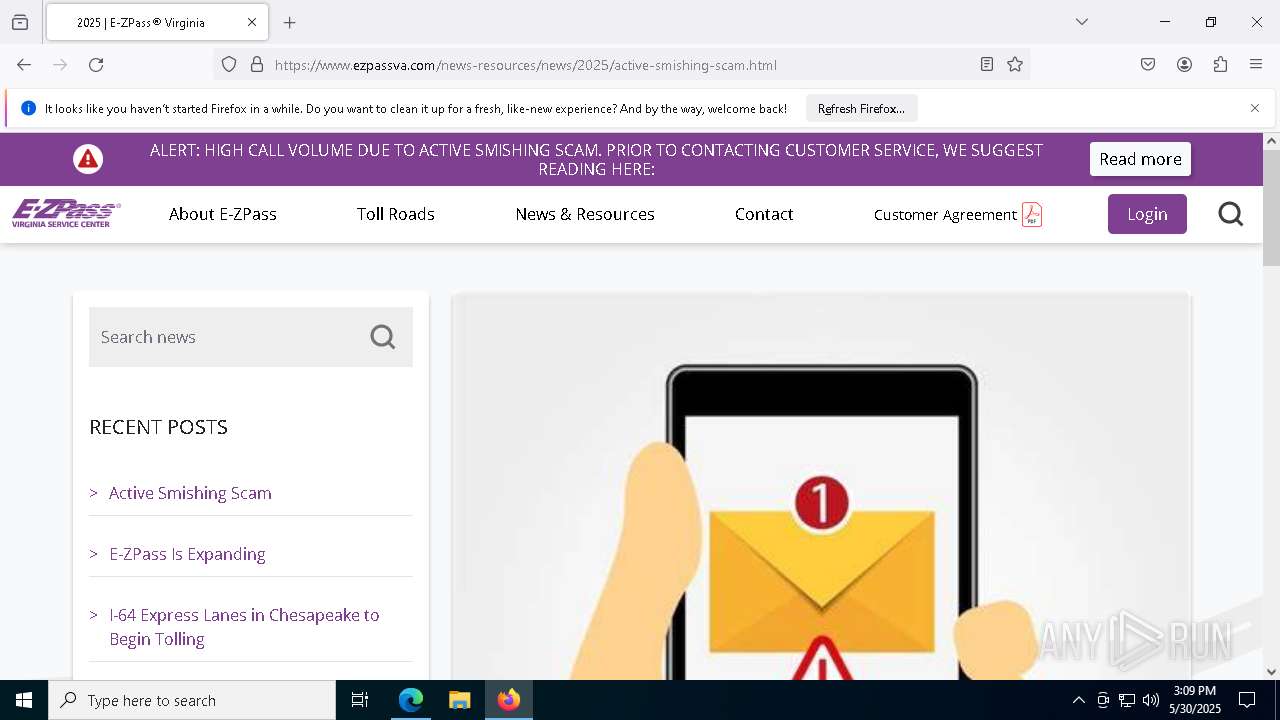Image resolution: width=1280 pixels, height=720 pixels.
Task: Open the Windows Start menu
Action: (24, 700)
